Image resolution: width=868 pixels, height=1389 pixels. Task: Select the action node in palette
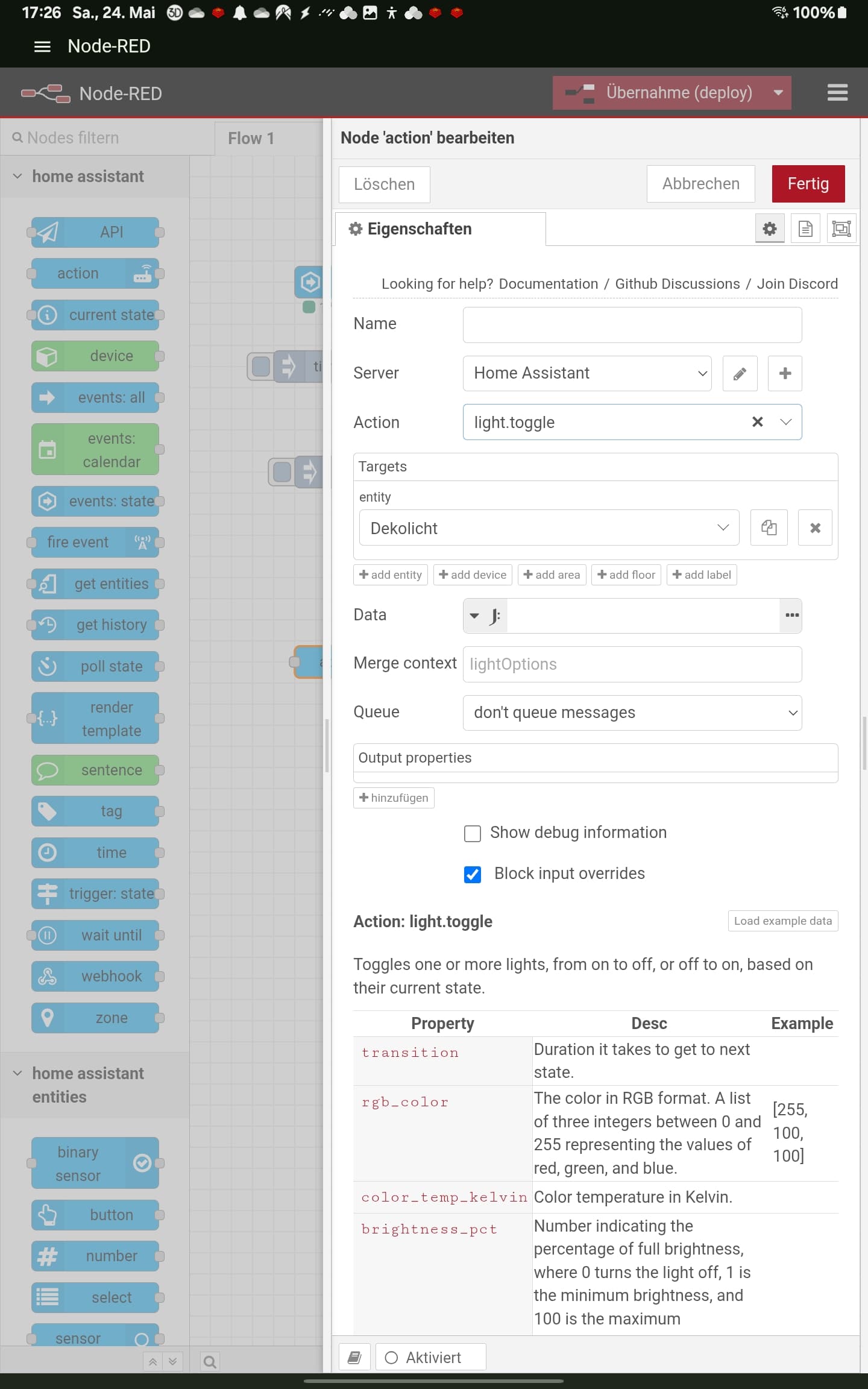click(95, 274)
